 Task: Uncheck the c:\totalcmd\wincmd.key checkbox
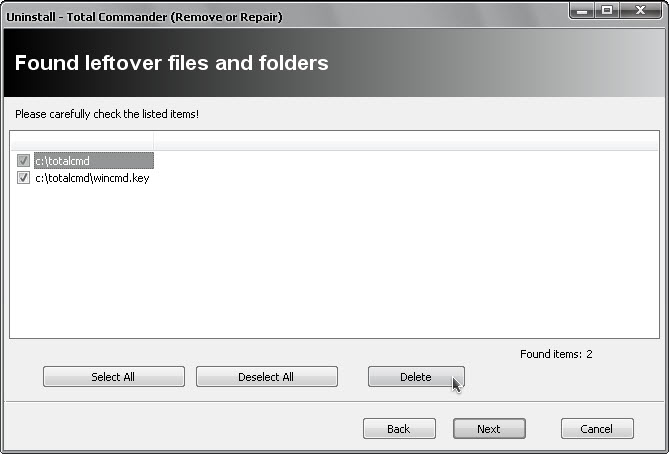[x=23, y=178]
